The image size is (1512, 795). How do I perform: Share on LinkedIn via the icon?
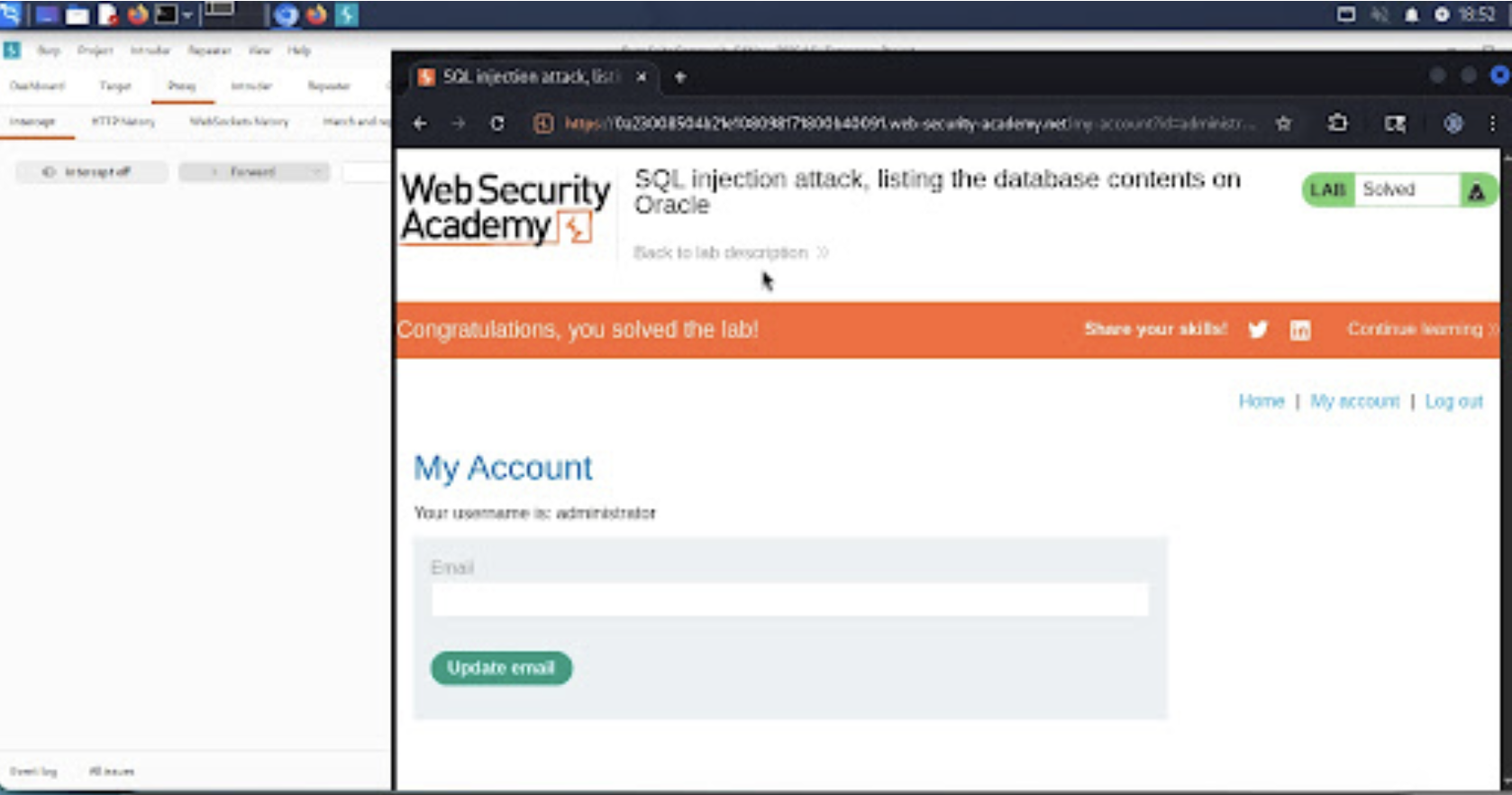point(1299,330)
